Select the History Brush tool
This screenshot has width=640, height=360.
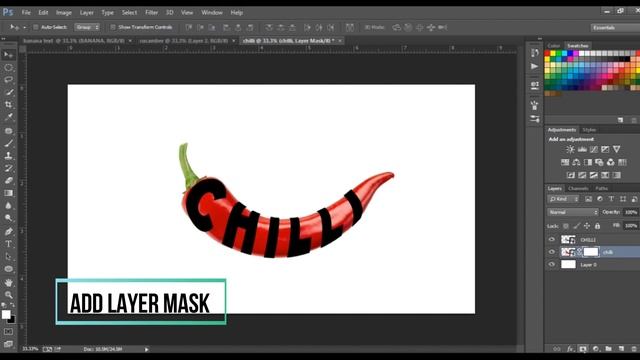click(x=8, y=168)
